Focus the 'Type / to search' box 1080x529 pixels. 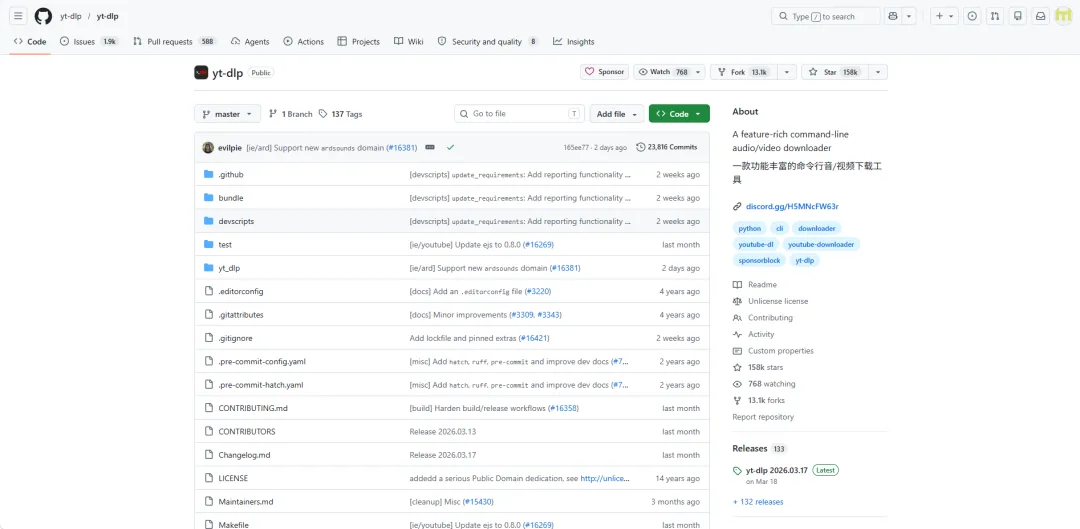826,16
